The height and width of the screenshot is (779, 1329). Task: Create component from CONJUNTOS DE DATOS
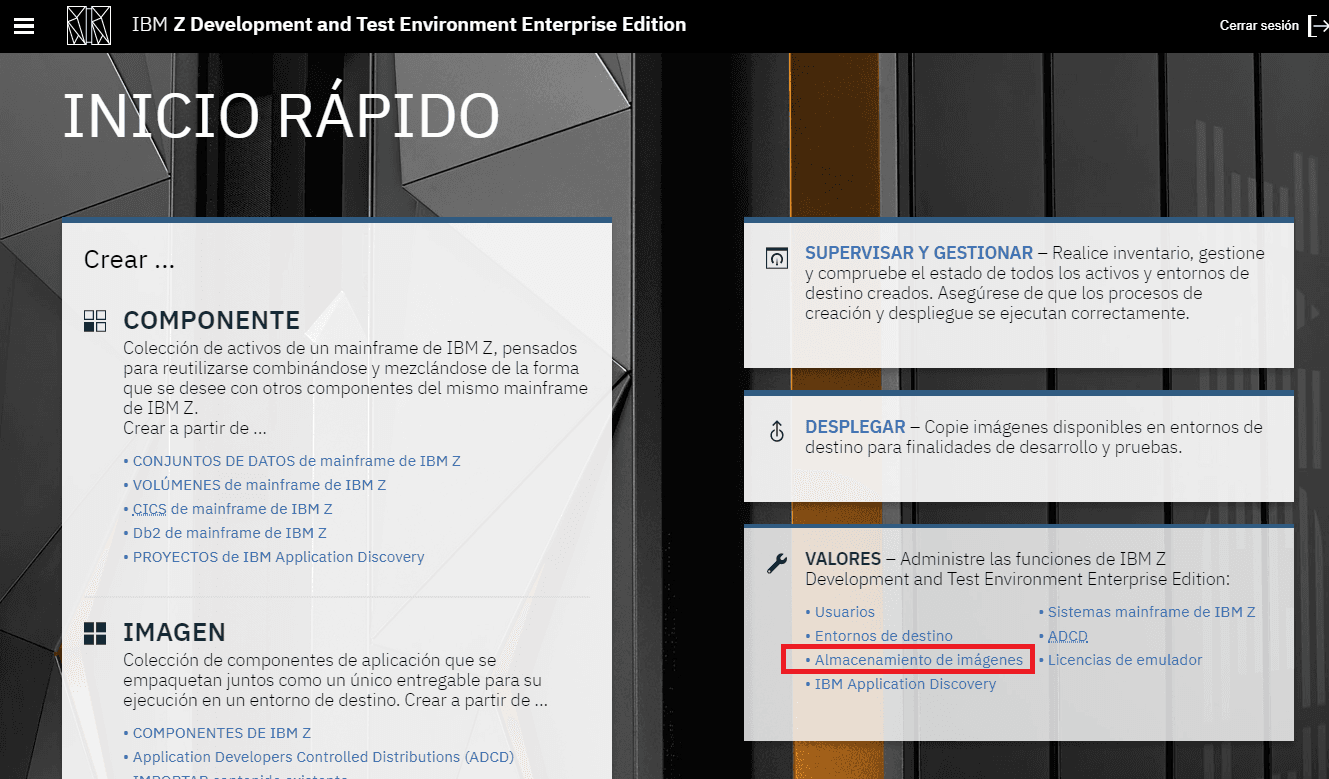(x=296, y=461)
